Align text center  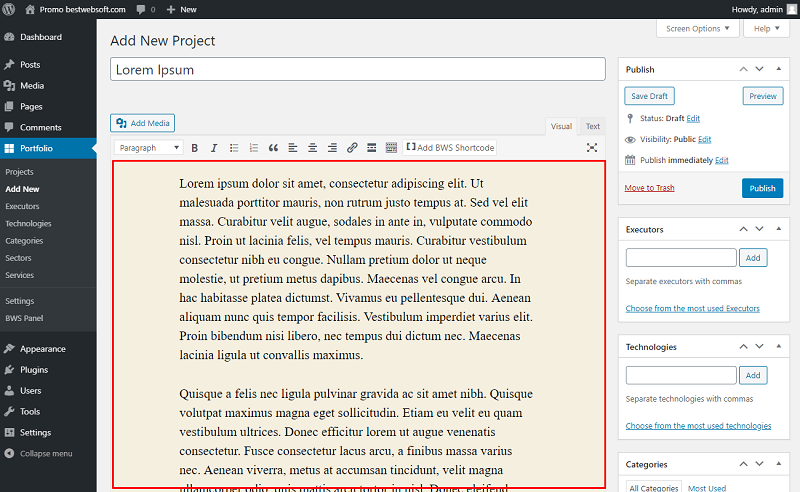[312, 147]
